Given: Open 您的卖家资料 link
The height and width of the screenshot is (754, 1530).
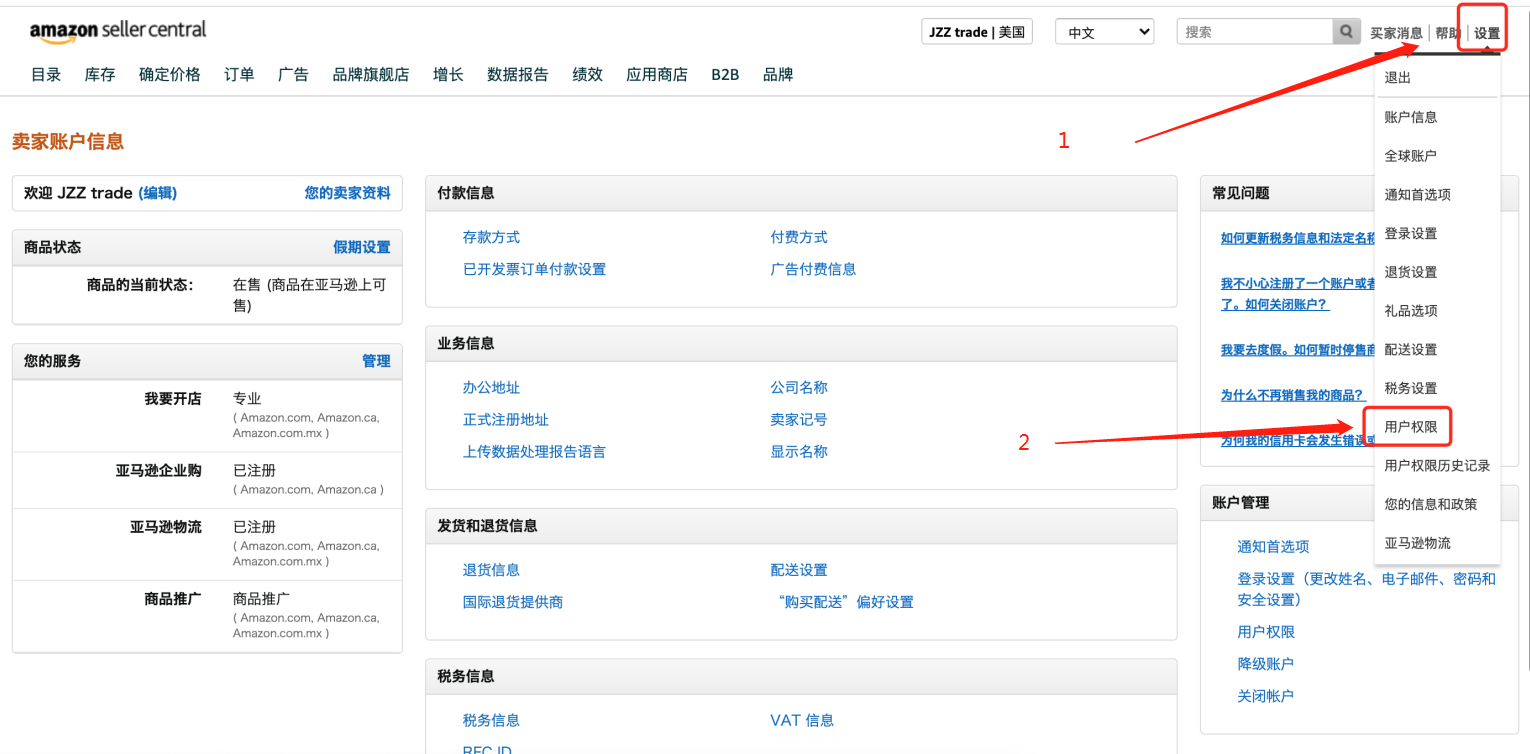Looking at the screenshot, I should pos(348,193).
